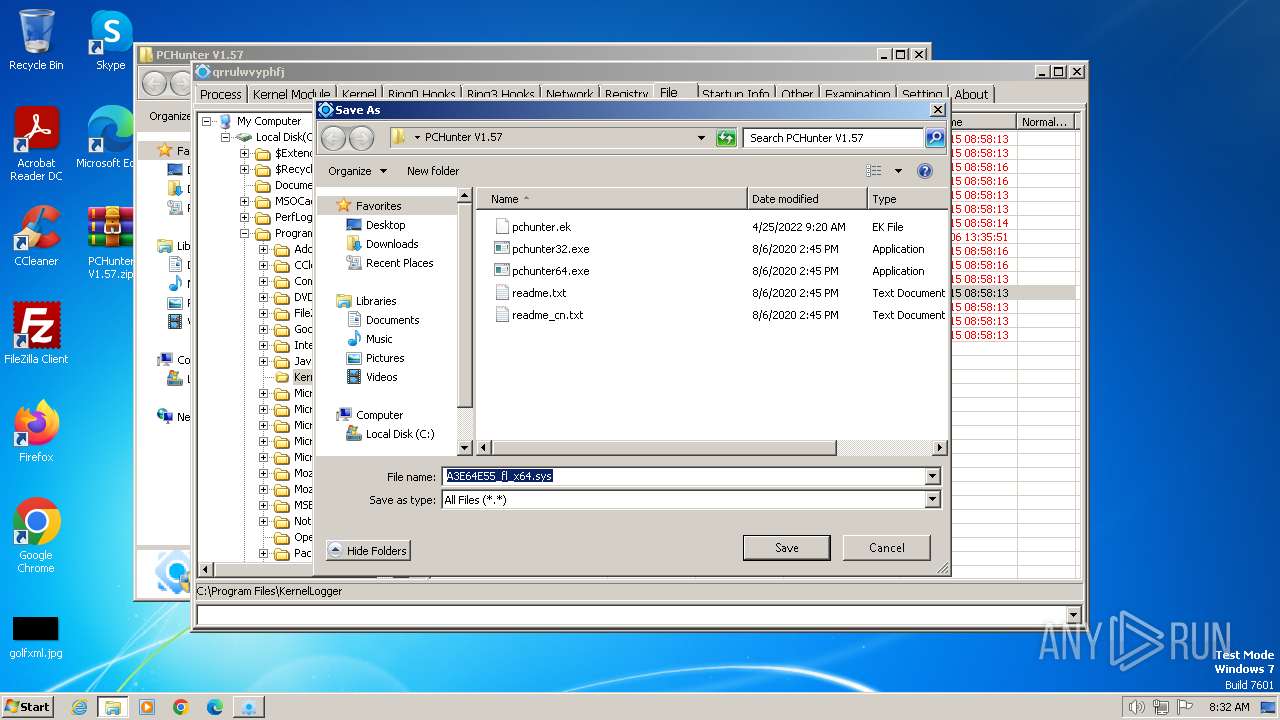Click the Save button
This screenshot has height=720, width=1280.
pyautogui.click(x=786, y=548)
